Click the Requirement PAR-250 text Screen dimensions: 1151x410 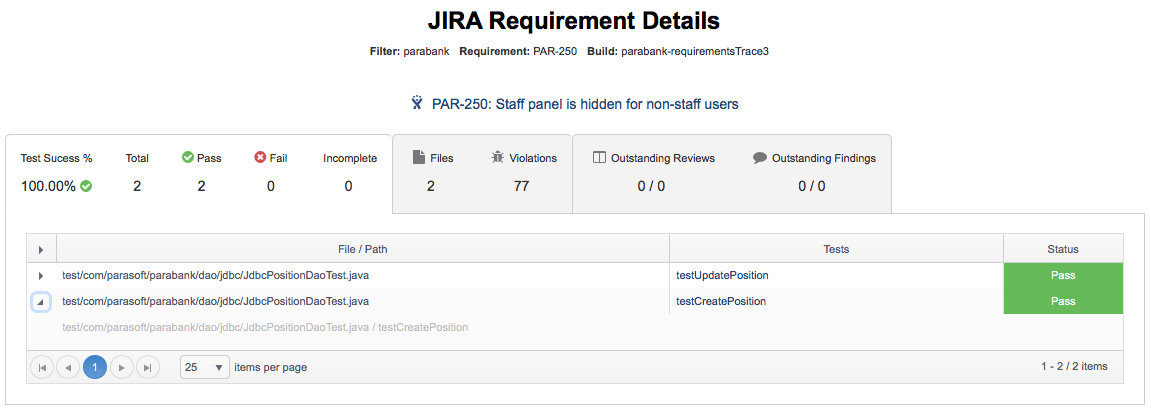point(518,53)
